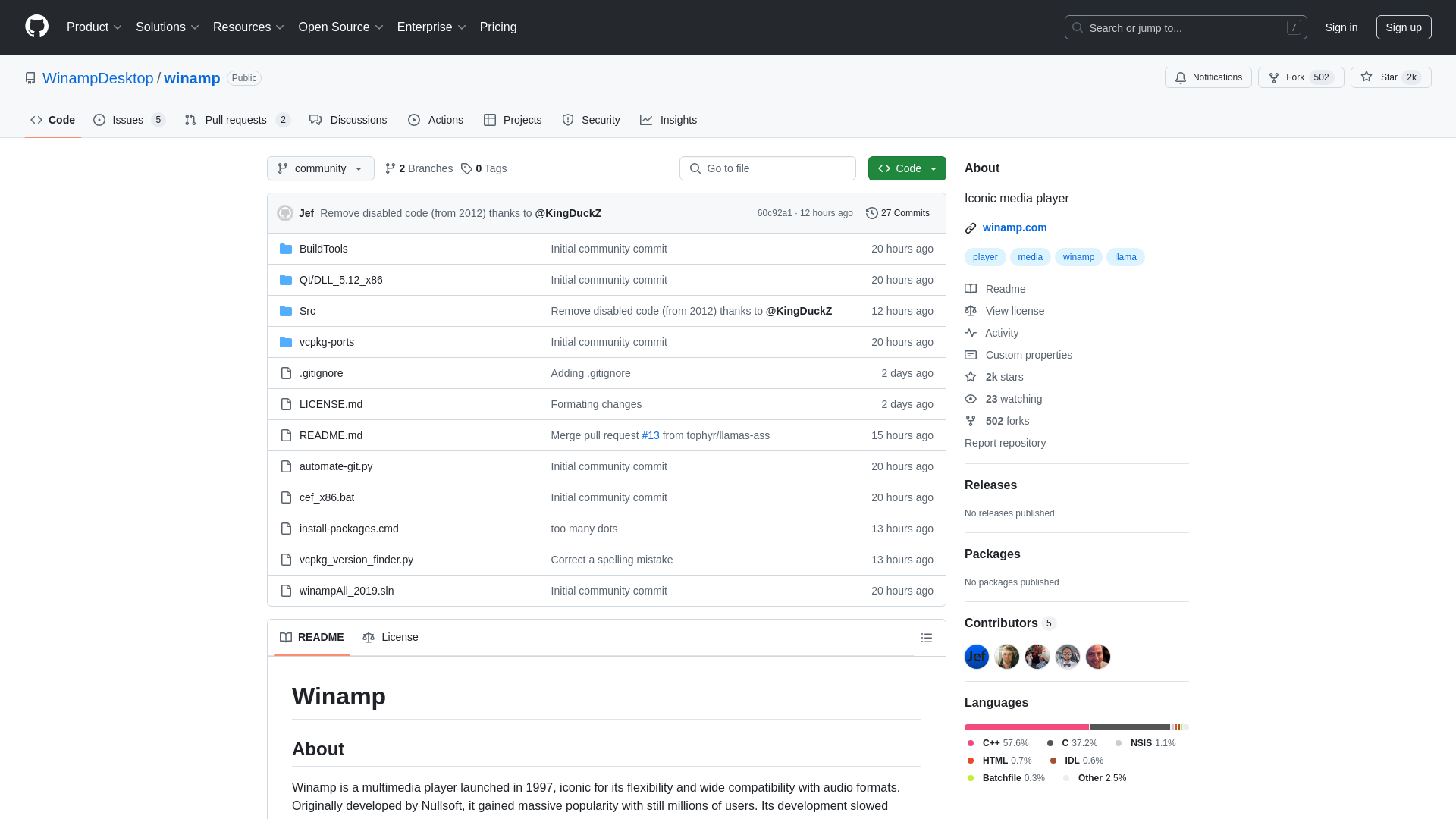The height and width of the screenshot is (819, 1456).
Task: Click the Actions play icon
Action: pos(414,119)
